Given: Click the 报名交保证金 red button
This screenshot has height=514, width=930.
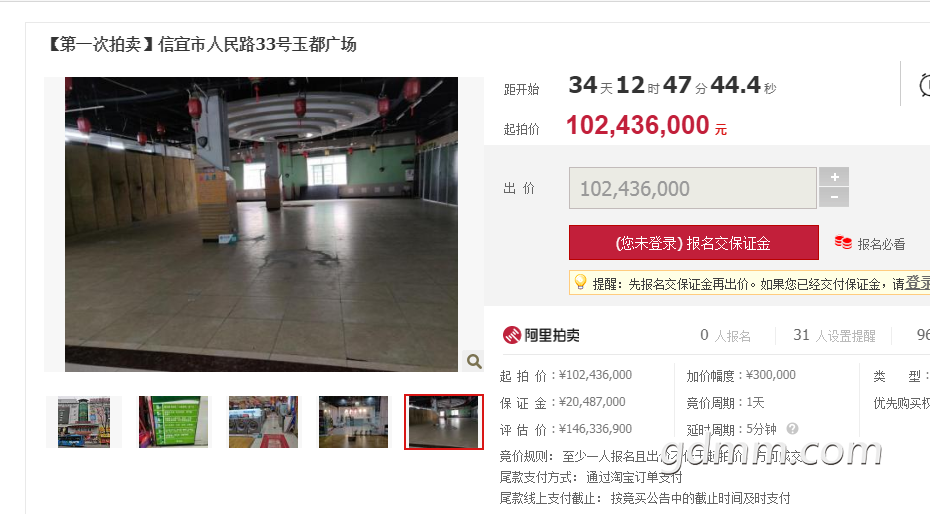Looking at the screenshot, I should 693,242.
